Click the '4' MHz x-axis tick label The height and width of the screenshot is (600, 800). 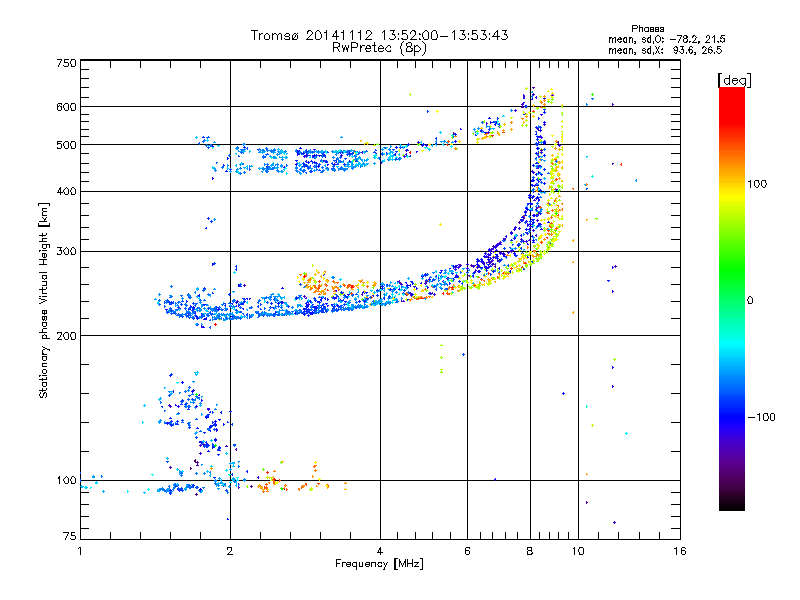(380, 551)
